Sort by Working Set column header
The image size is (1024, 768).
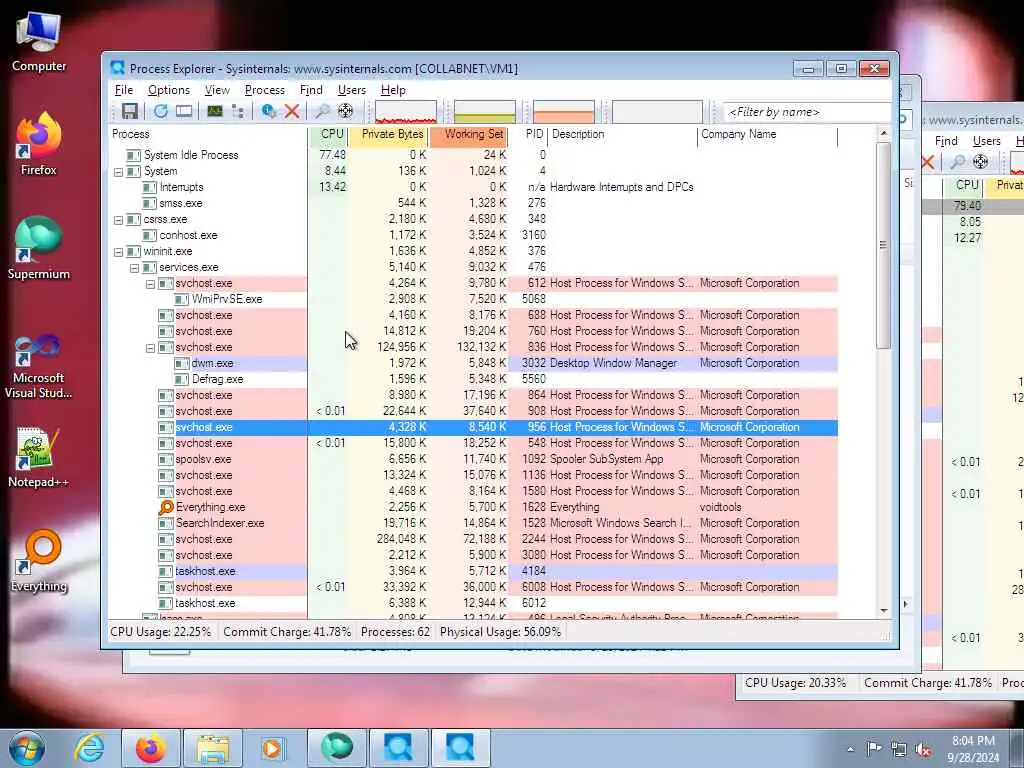coord(469,134)
